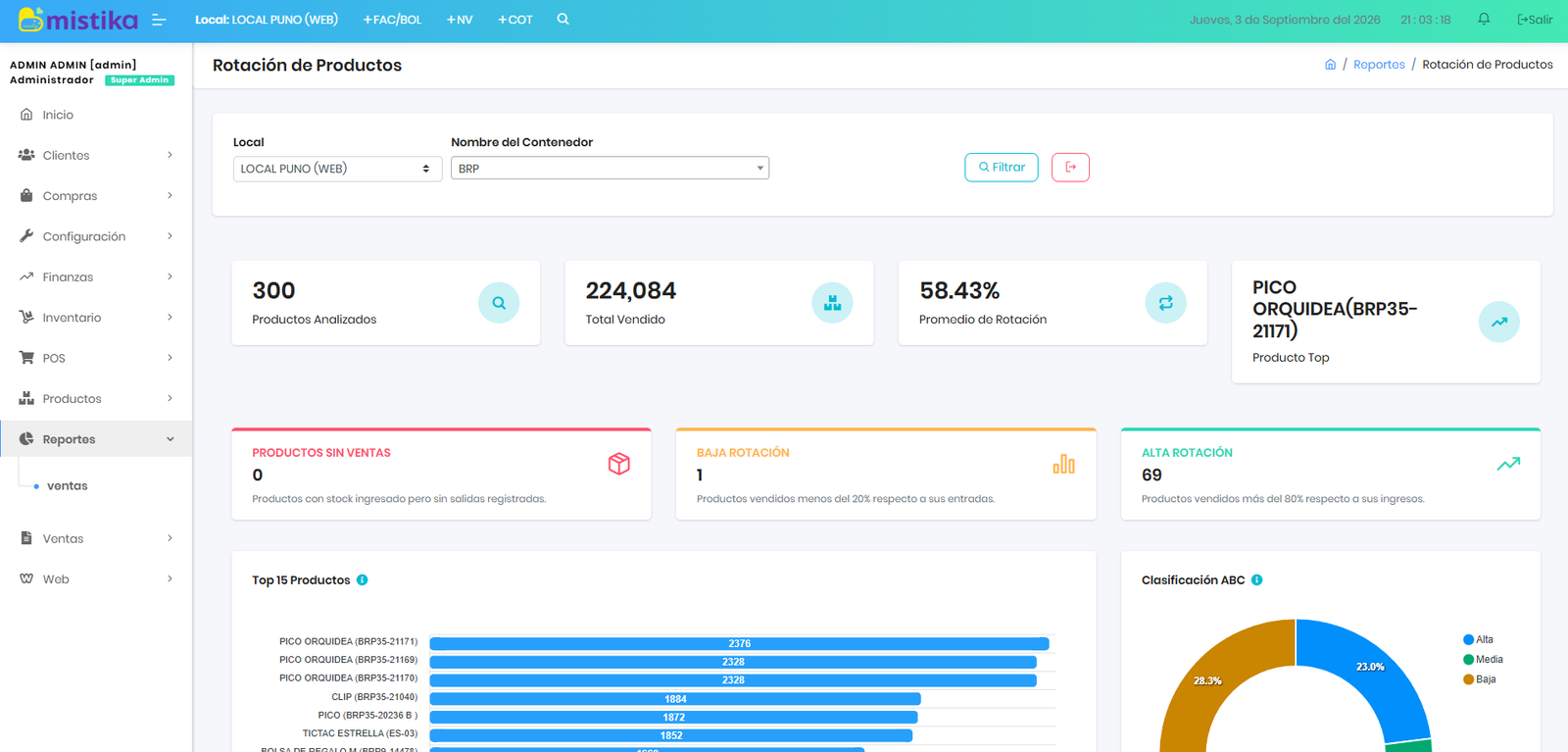Click +NV in the top bar
Image resolution: width=1568 pixels, height=752 pixels.
point(460,20)
